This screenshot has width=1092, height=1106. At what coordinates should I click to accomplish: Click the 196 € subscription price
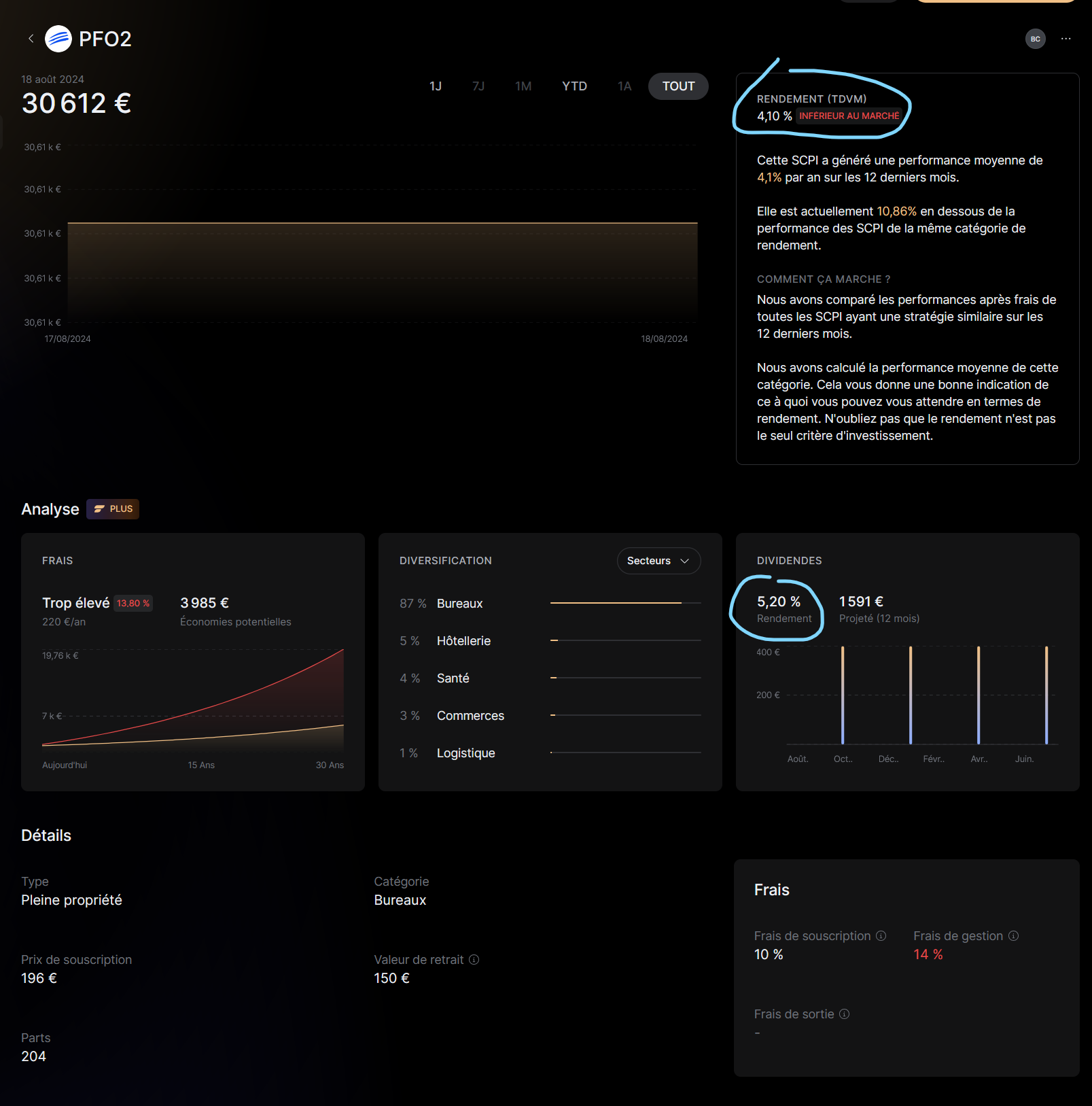(39, 978)
